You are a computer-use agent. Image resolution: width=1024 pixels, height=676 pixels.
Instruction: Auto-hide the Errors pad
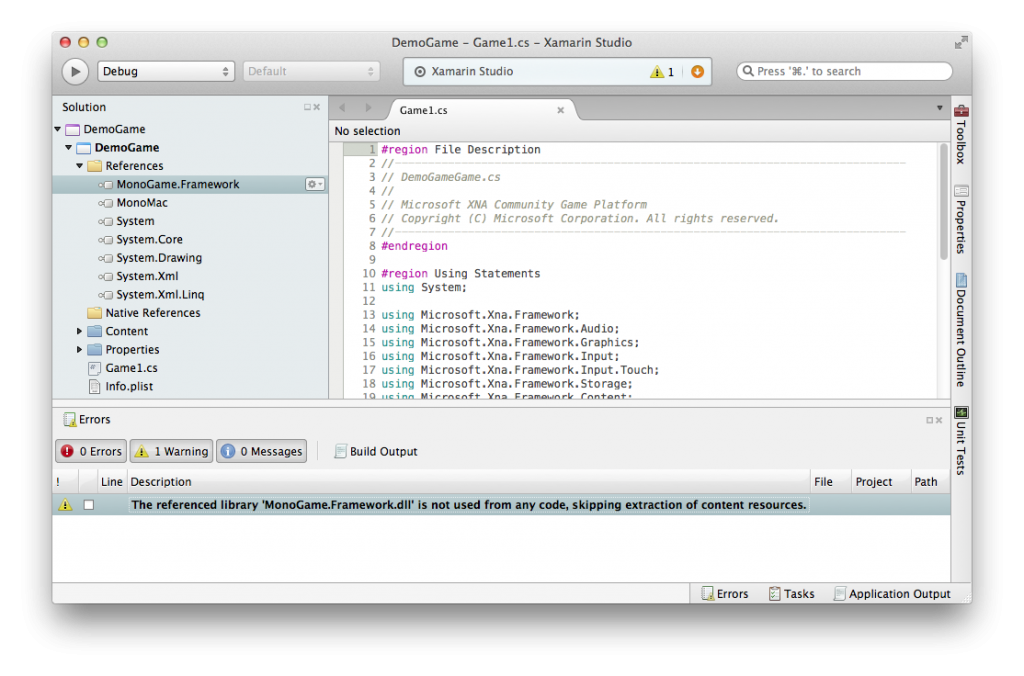929,420
